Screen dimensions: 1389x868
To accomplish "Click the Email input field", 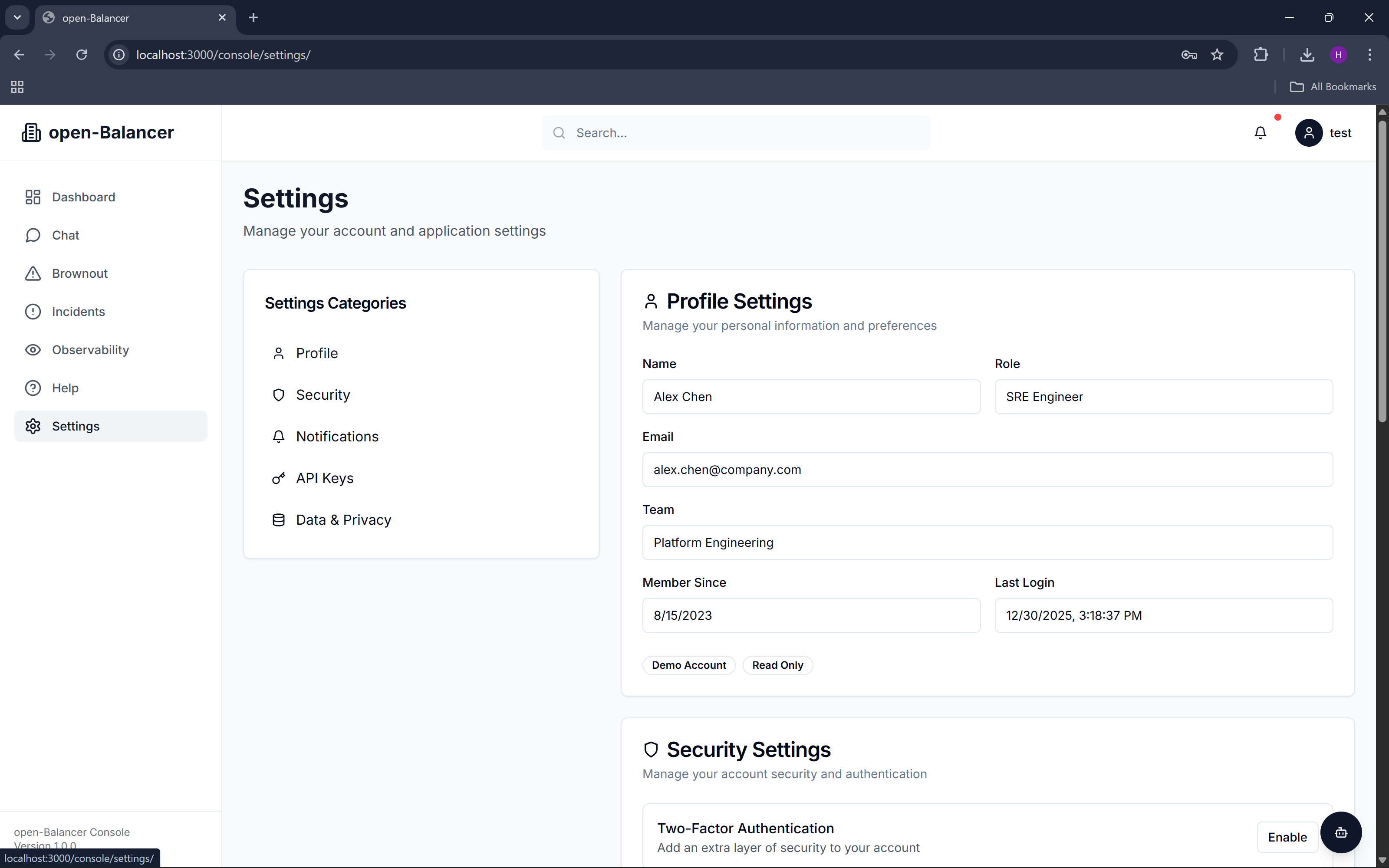I will [987, 470].
